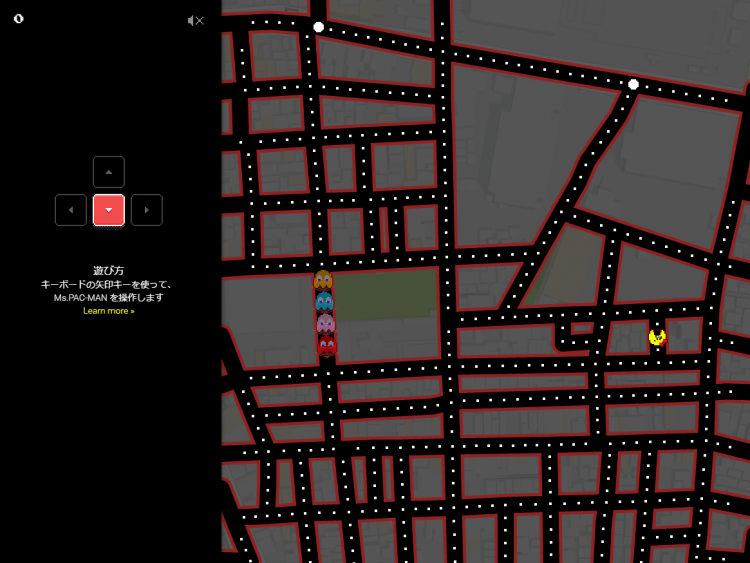Open the Learn more link
This screenshot has height=563, width=750.
coord(109,311)
